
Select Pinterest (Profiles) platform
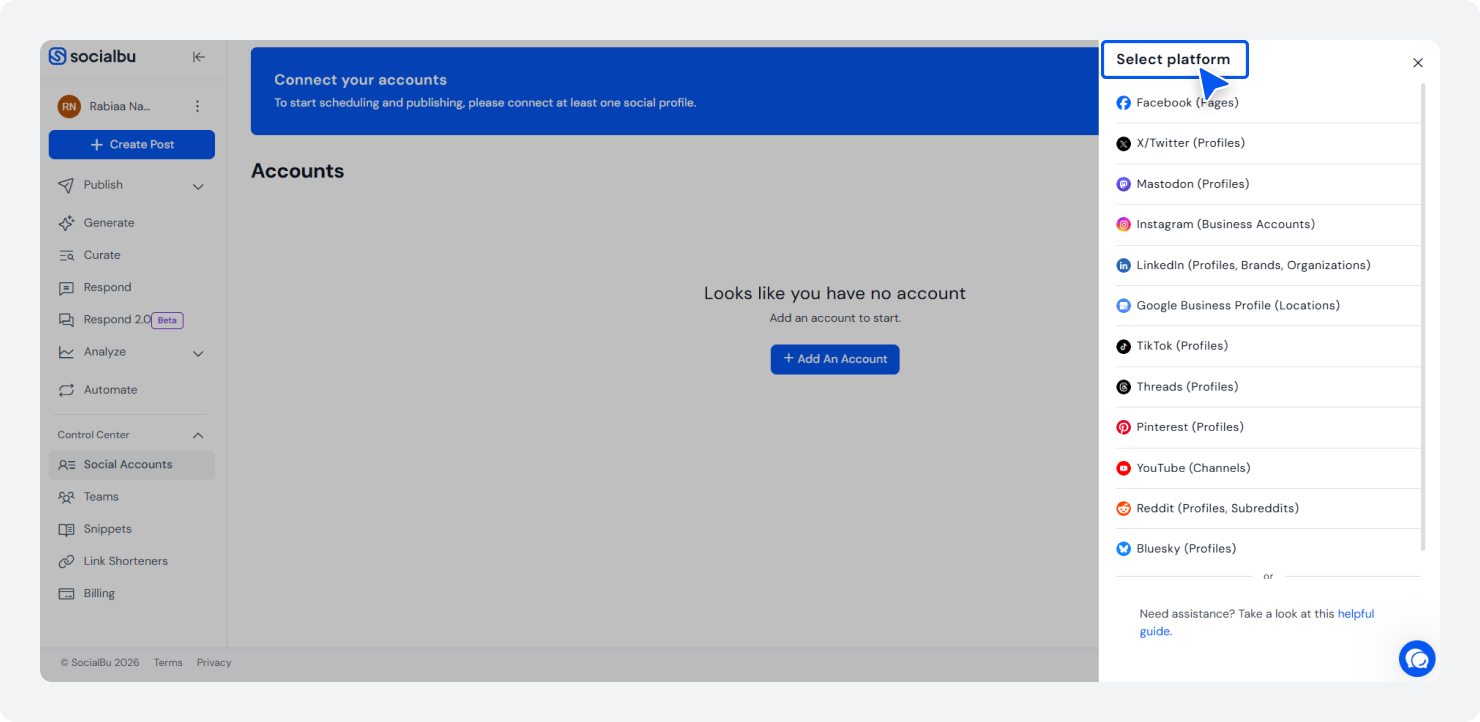(1268, 427)
